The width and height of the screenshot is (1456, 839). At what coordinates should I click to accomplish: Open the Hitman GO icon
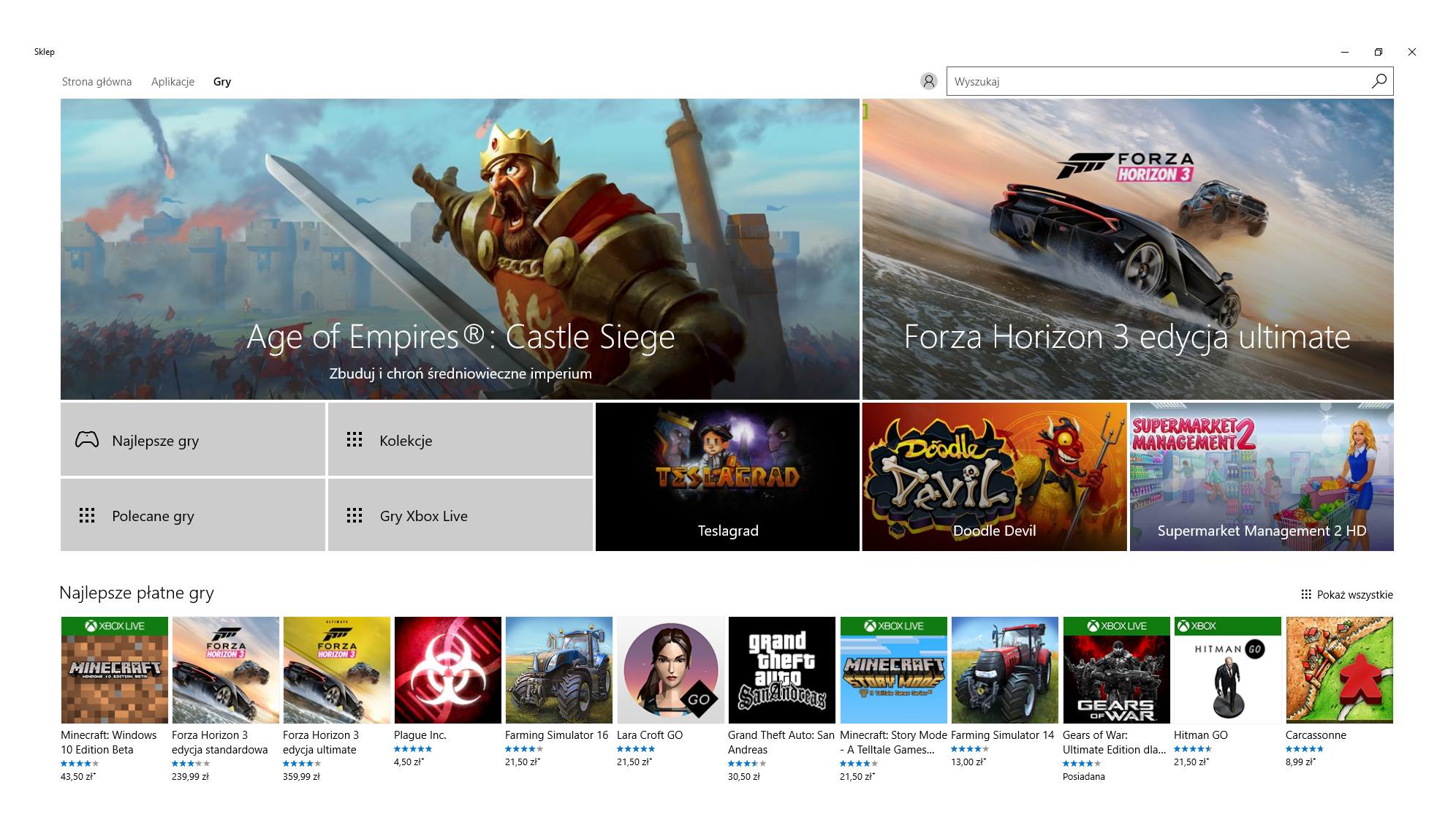pyautogui.click(x=1228, y=670)
